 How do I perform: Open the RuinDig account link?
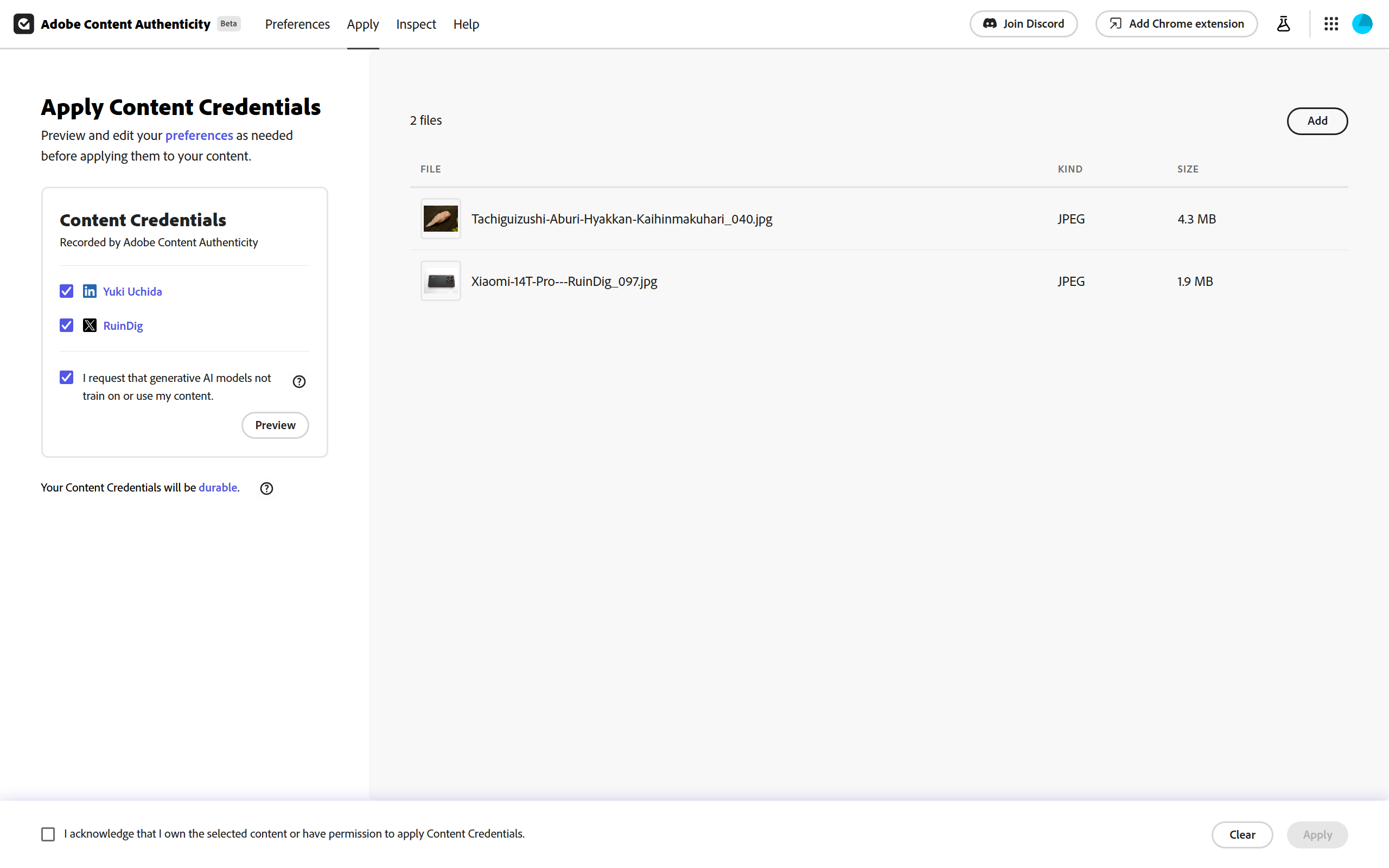point(123,326)
